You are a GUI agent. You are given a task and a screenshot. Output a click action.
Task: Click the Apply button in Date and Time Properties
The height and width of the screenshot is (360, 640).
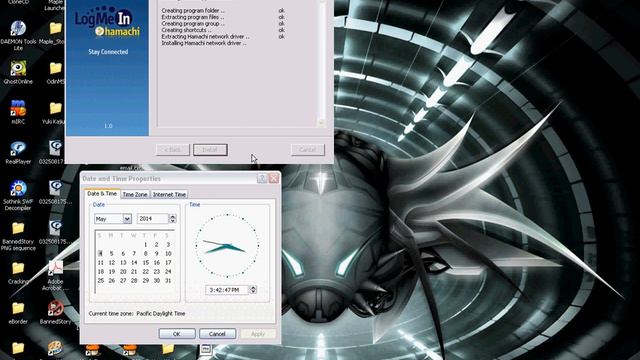[258, 334]
